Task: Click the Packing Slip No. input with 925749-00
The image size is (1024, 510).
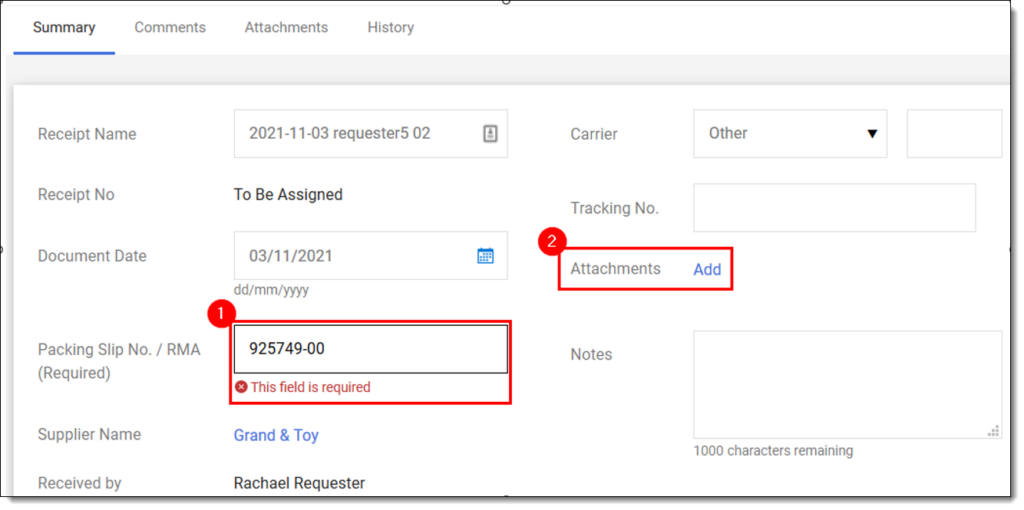Action: point(370,349)
